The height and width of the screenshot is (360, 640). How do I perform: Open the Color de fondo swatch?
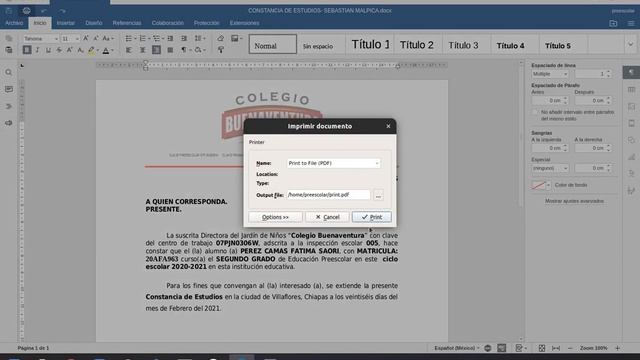click(x=541, y=185)
